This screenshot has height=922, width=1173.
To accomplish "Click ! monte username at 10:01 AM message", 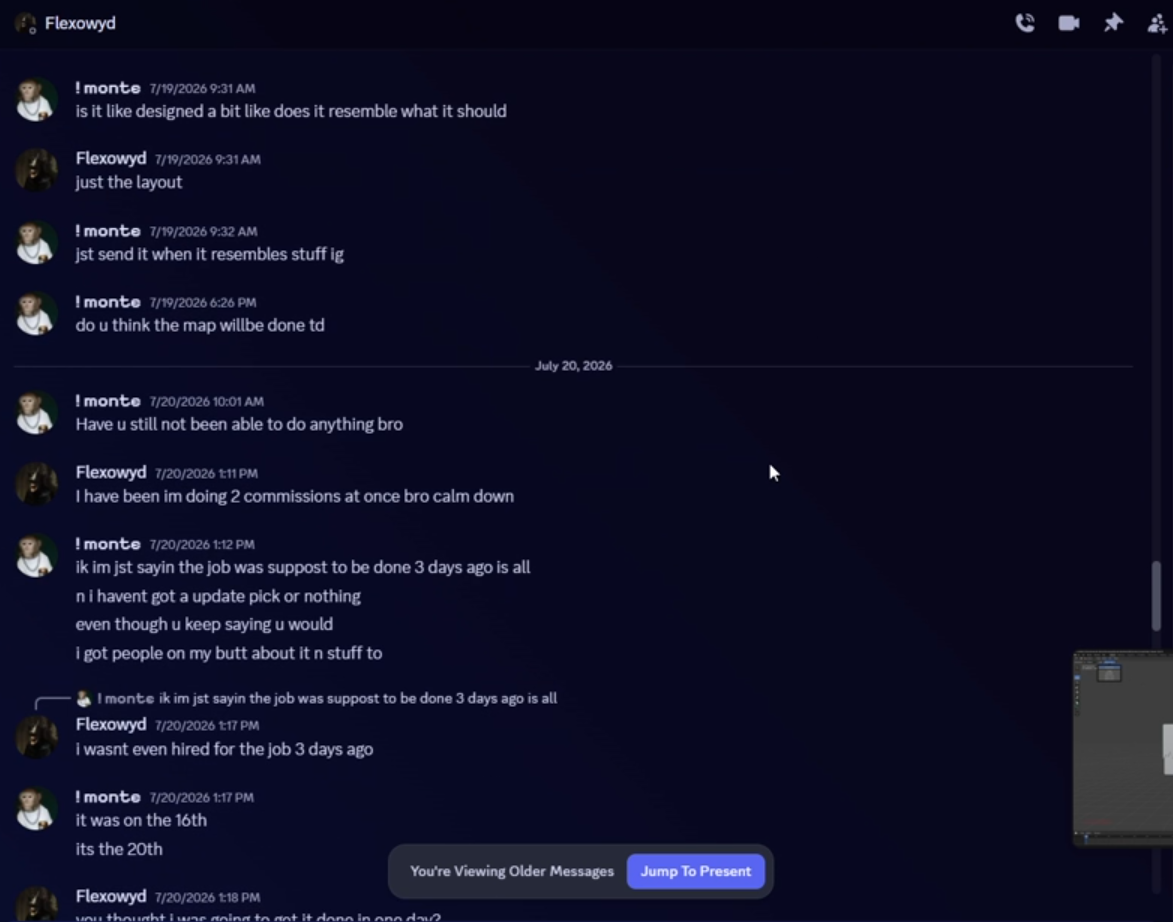I will [108, 401].
